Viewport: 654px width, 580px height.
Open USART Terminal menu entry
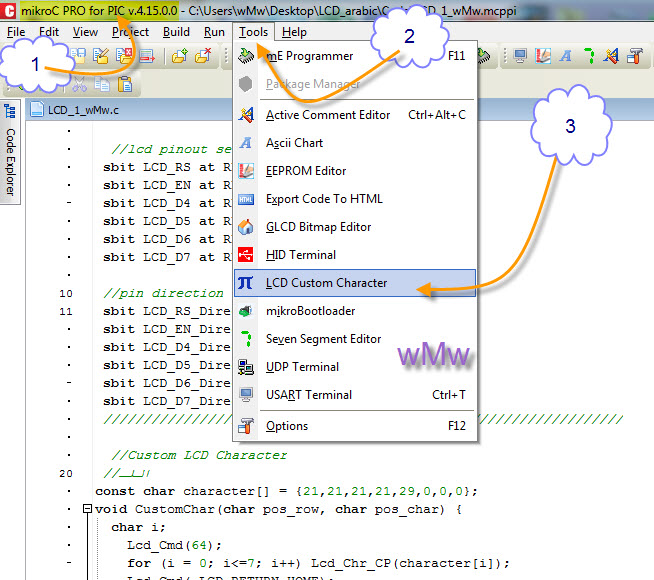pos(355,395)
